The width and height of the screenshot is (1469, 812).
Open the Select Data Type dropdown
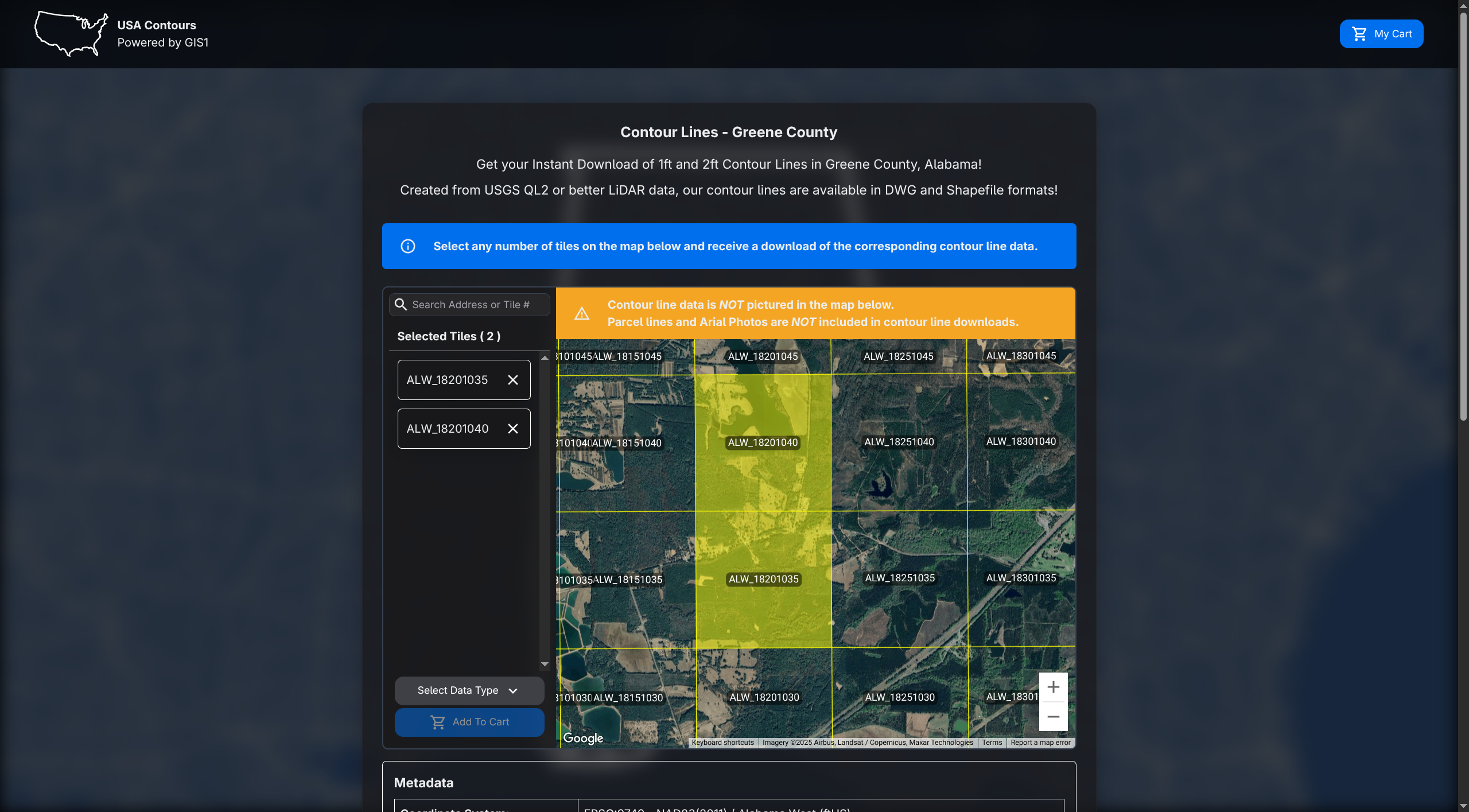(x=469, y=690)
